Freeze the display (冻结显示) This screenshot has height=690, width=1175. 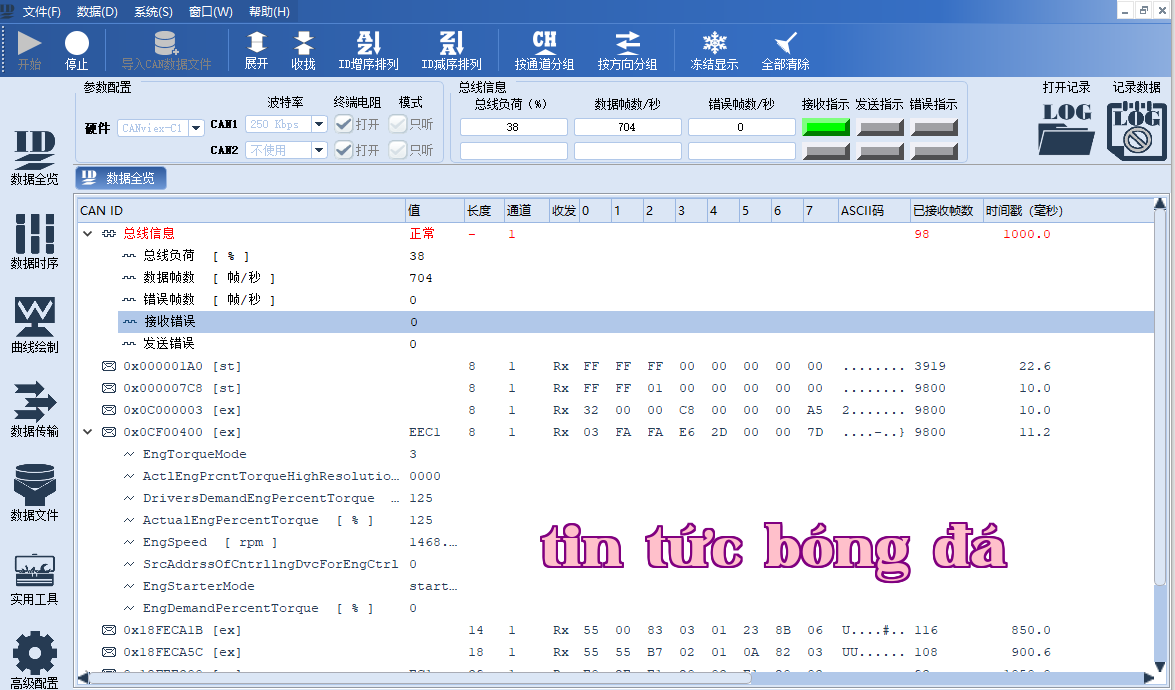(714, 50)
